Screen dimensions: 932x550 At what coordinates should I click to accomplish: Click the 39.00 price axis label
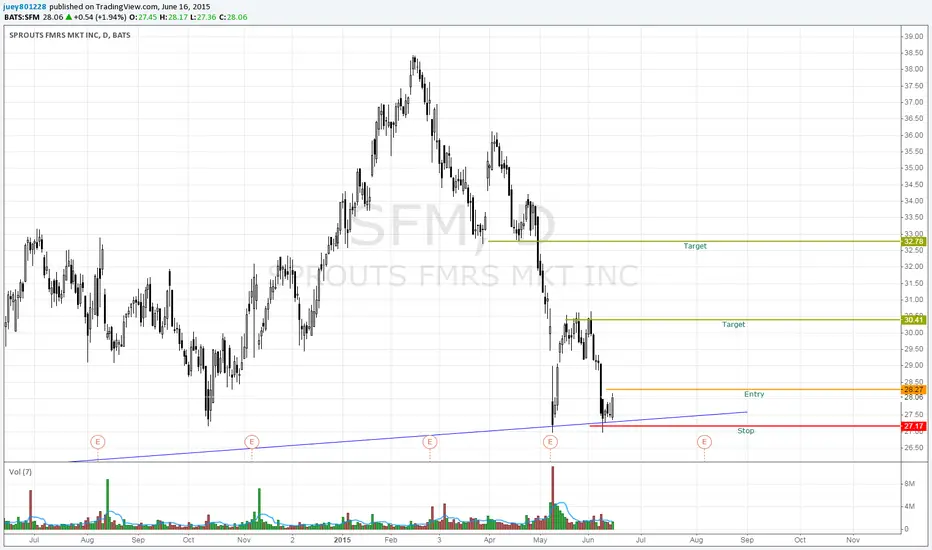(x=914, y=36)
